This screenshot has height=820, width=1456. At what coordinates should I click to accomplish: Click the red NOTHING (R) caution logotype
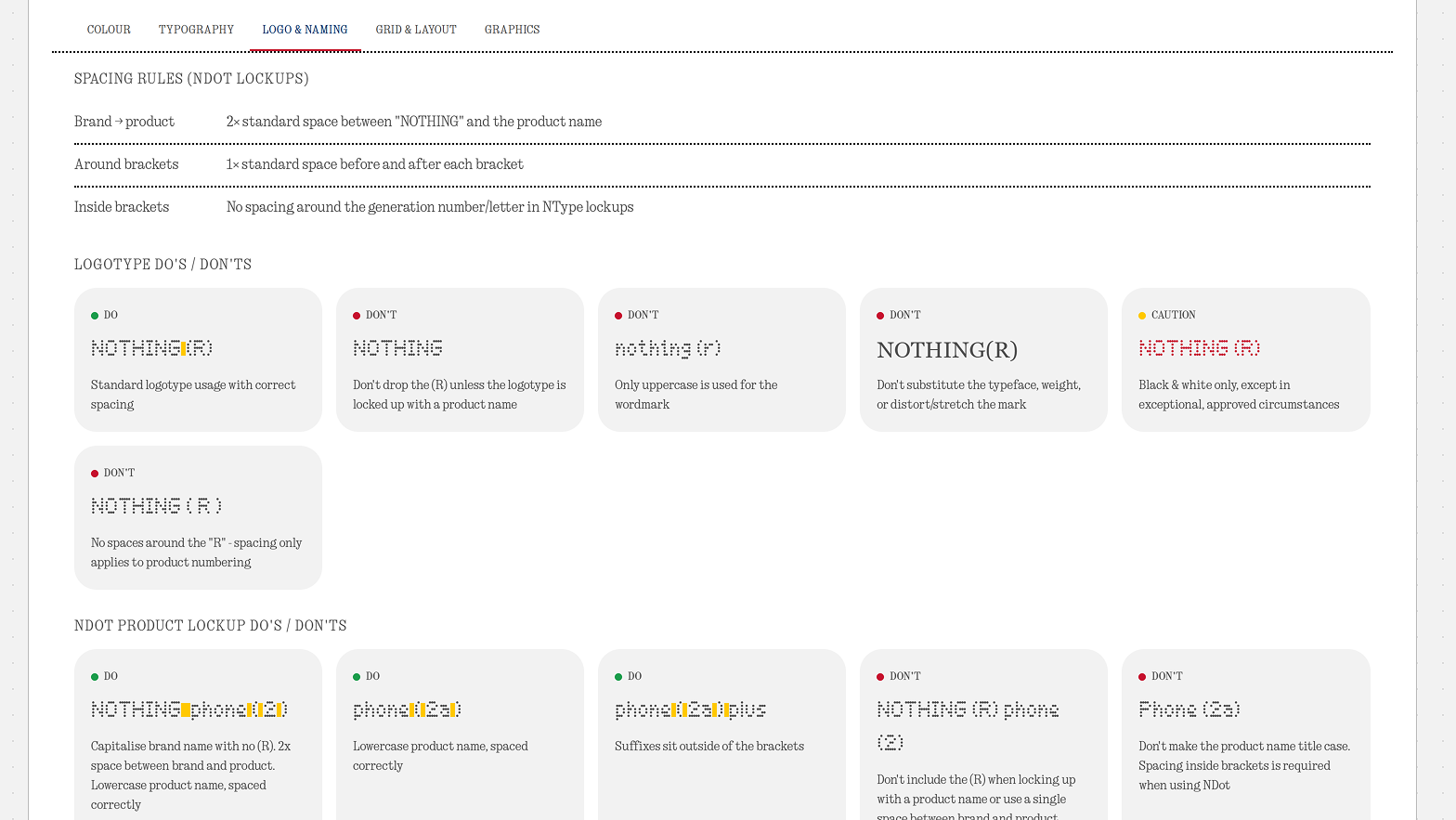point(1200,348)
